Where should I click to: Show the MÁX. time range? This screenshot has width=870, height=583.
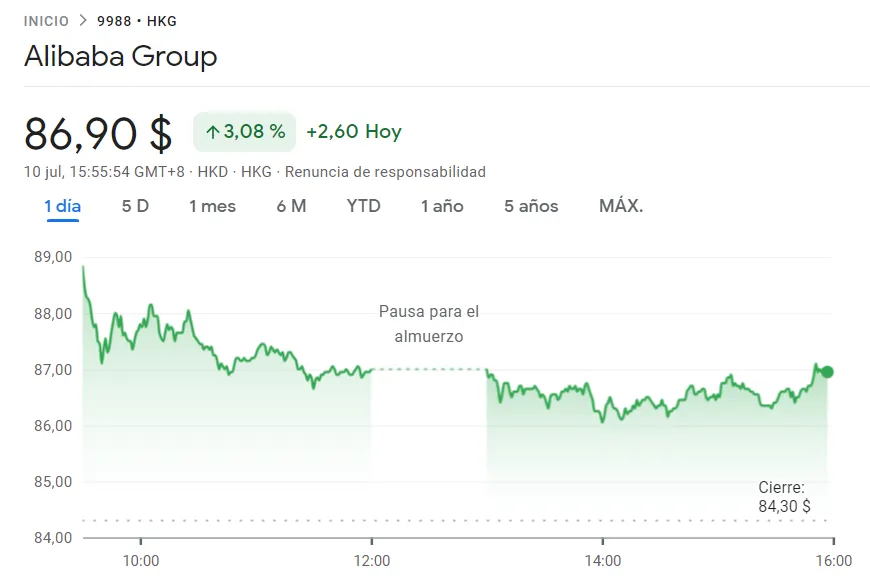621,206
